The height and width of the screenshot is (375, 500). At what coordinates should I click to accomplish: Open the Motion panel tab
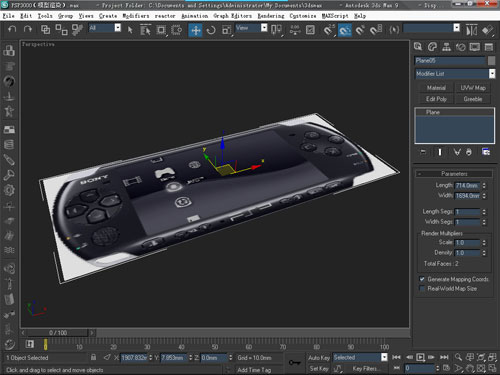461,47
